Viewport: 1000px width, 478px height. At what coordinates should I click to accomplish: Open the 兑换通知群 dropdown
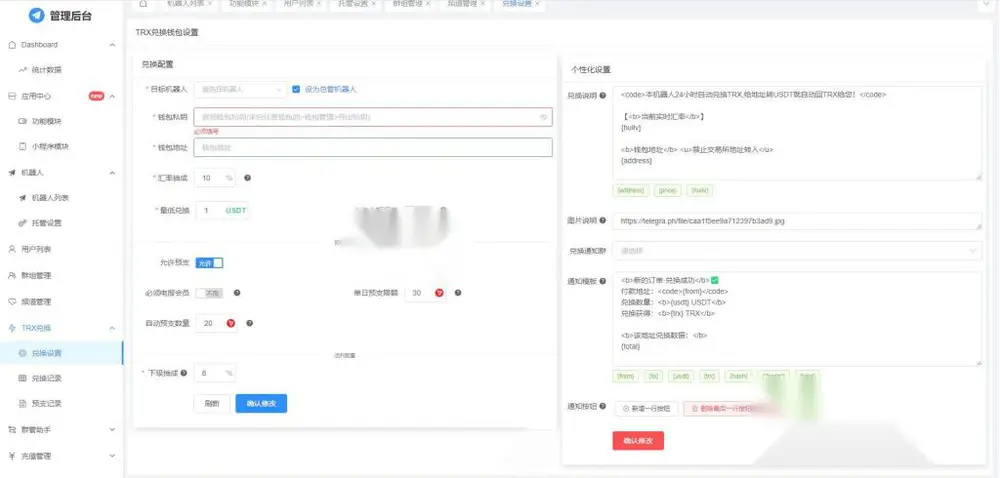pos(797,250)
